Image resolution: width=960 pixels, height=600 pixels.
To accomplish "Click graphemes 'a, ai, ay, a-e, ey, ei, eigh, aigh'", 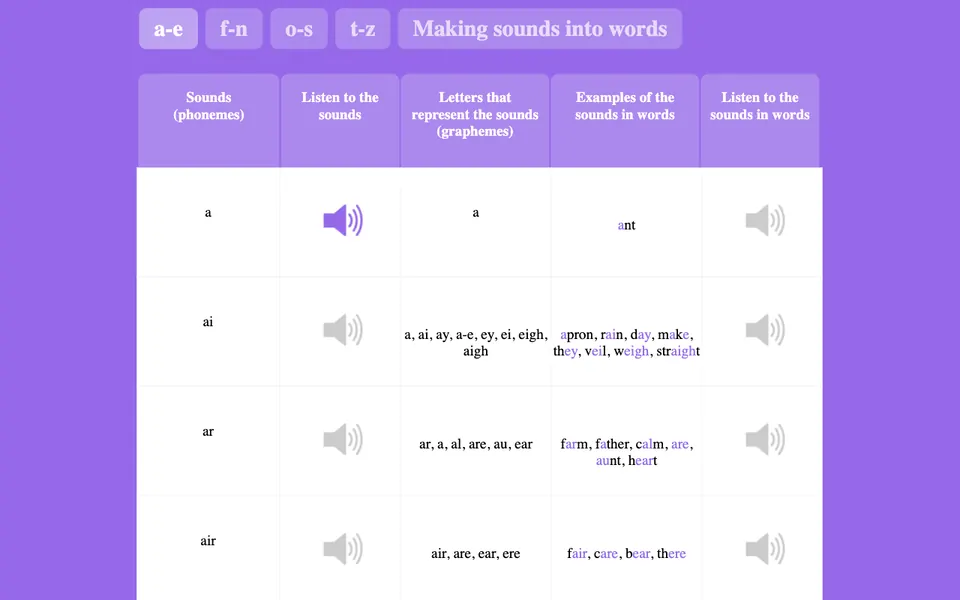I will pyautogui.click(x=476, y=343).
